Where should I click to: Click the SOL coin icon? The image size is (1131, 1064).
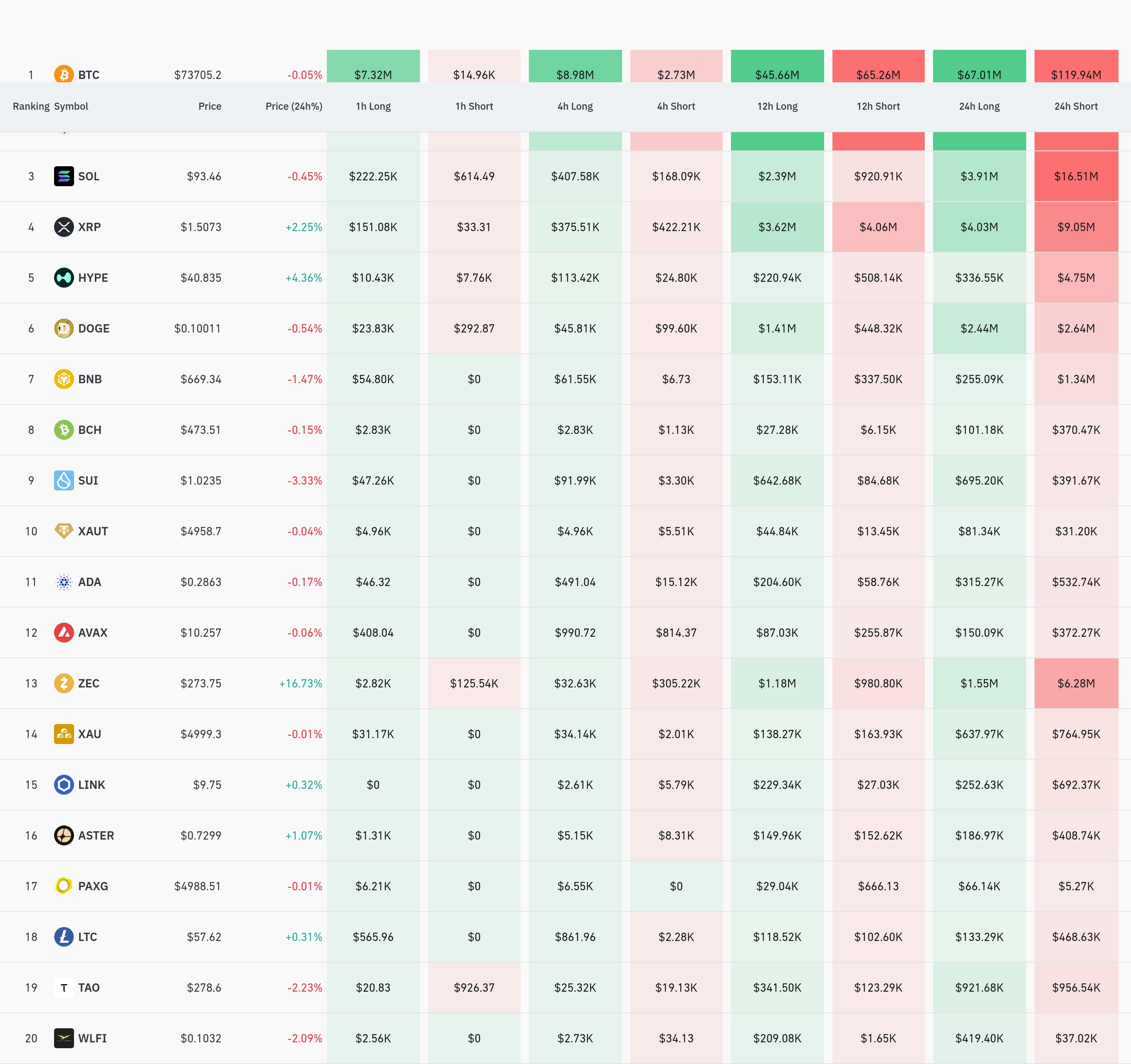point(64,176)
